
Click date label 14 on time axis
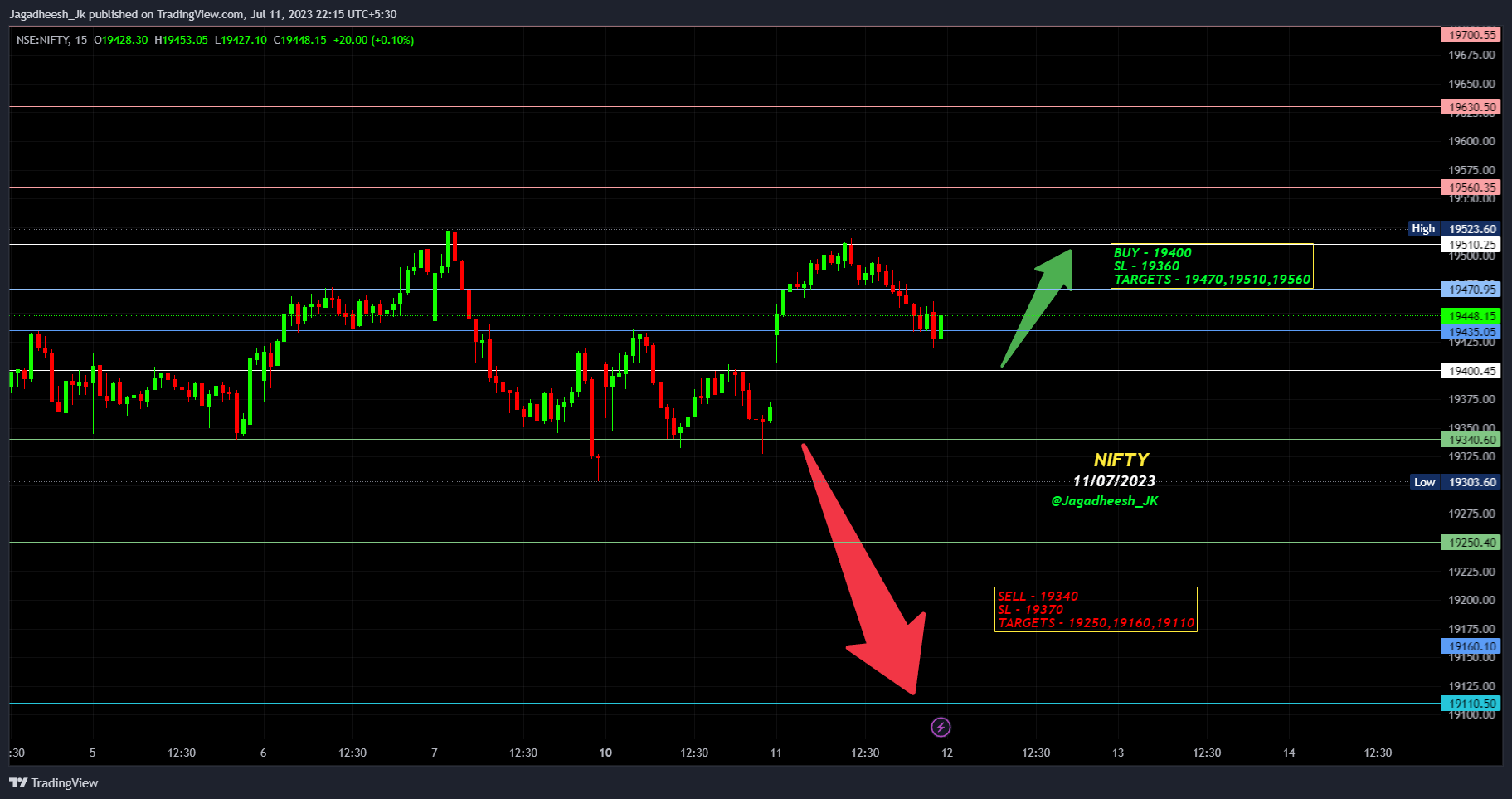[x=1289, y=753]
